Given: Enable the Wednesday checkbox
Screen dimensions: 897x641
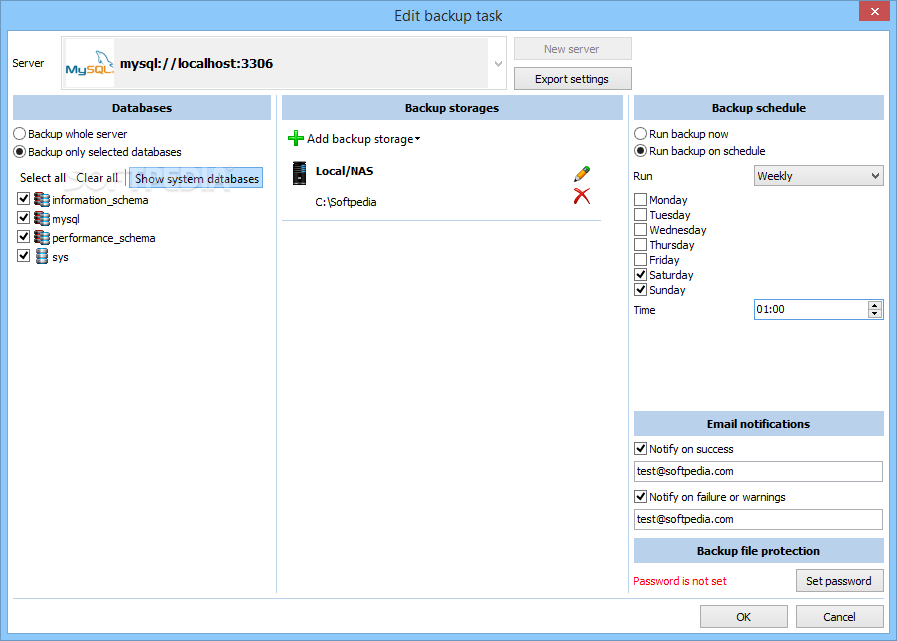Looking at the screenshot, I should (x=641, y=230).
